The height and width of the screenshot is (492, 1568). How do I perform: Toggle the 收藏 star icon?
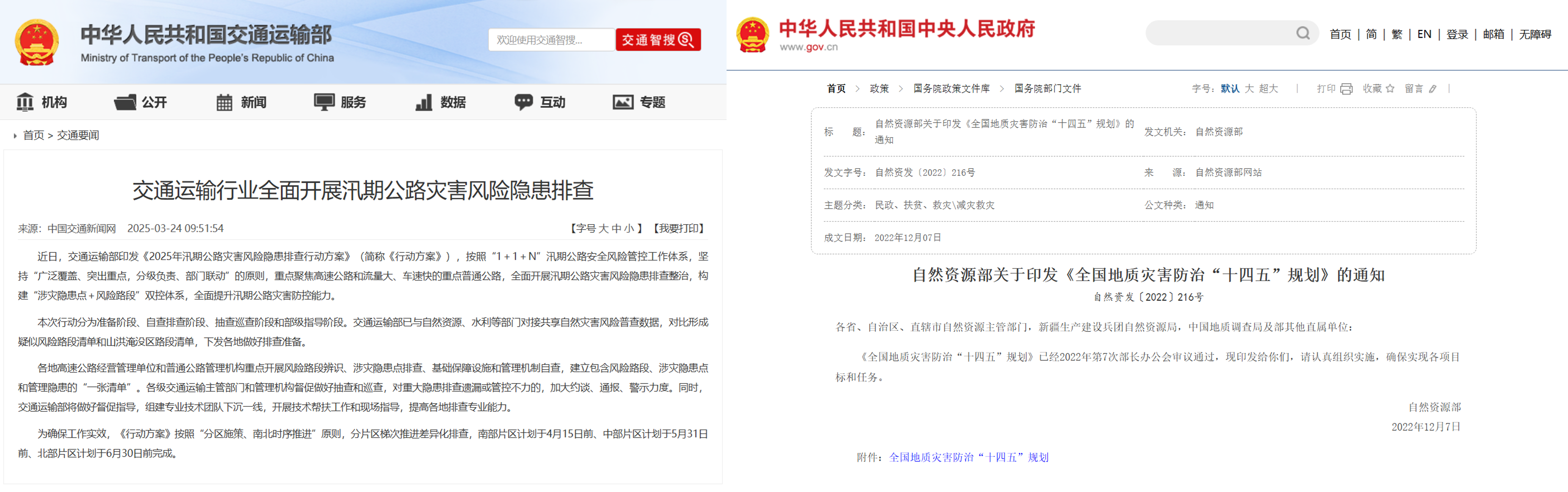click(x=1390, y=89)
